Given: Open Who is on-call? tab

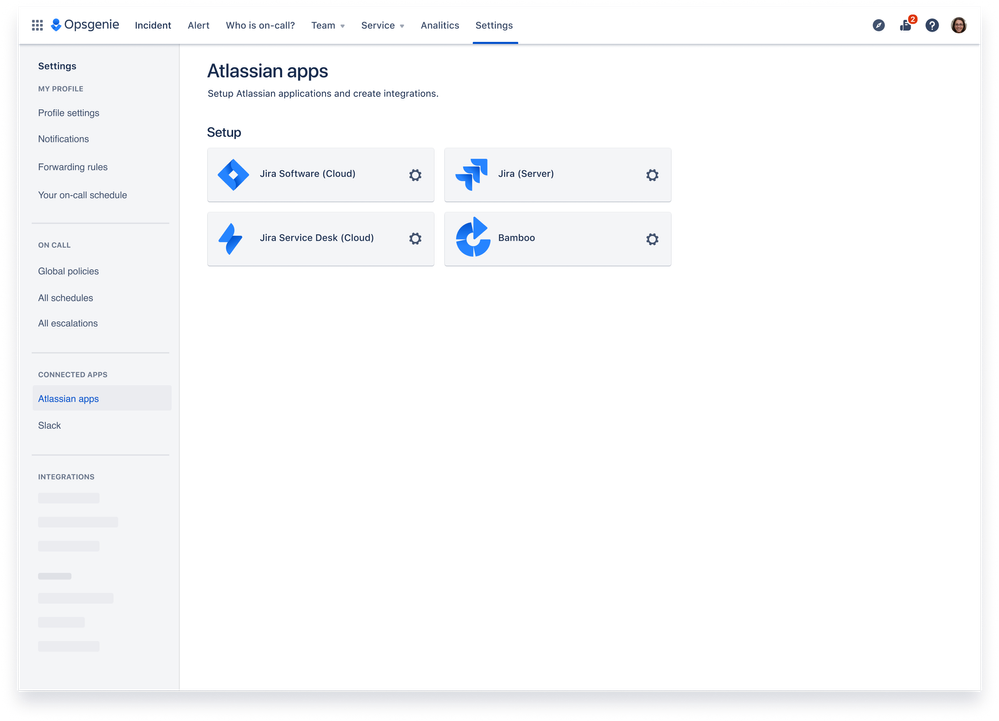Looking at the screenshot, I should click(261, 25).
